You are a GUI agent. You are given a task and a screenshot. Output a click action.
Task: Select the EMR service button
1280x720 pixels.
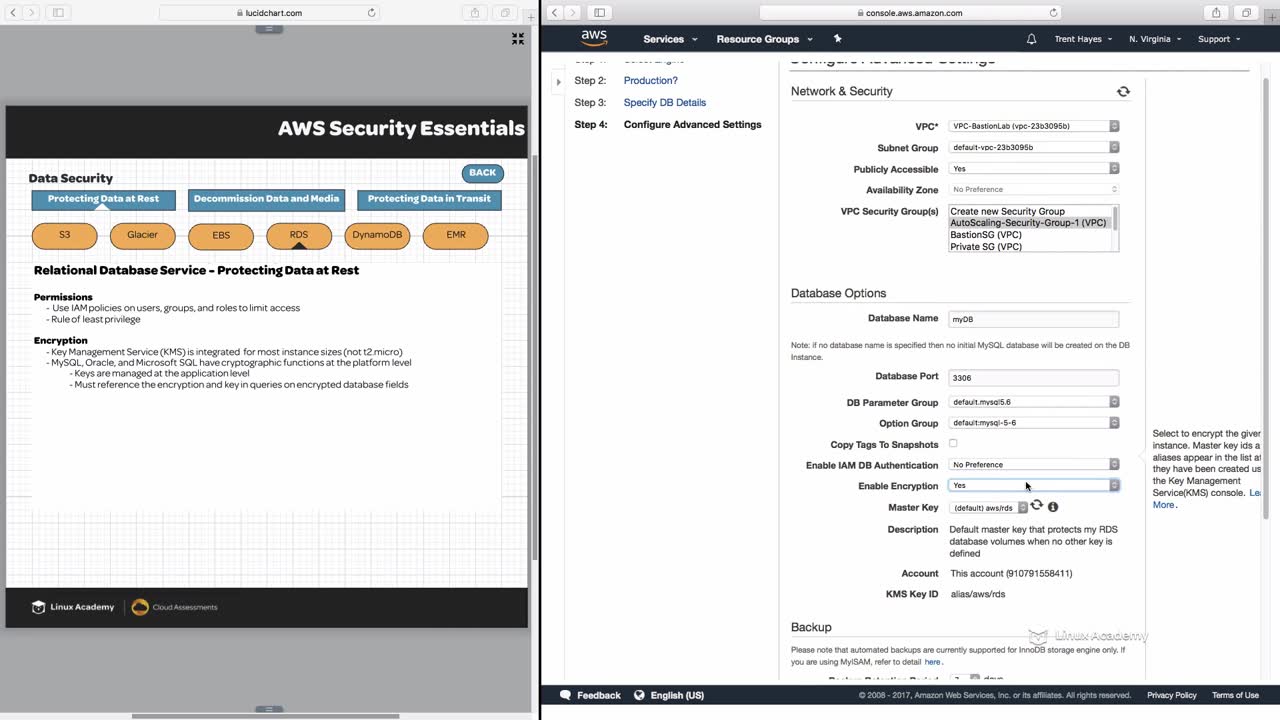pos(455,235)
